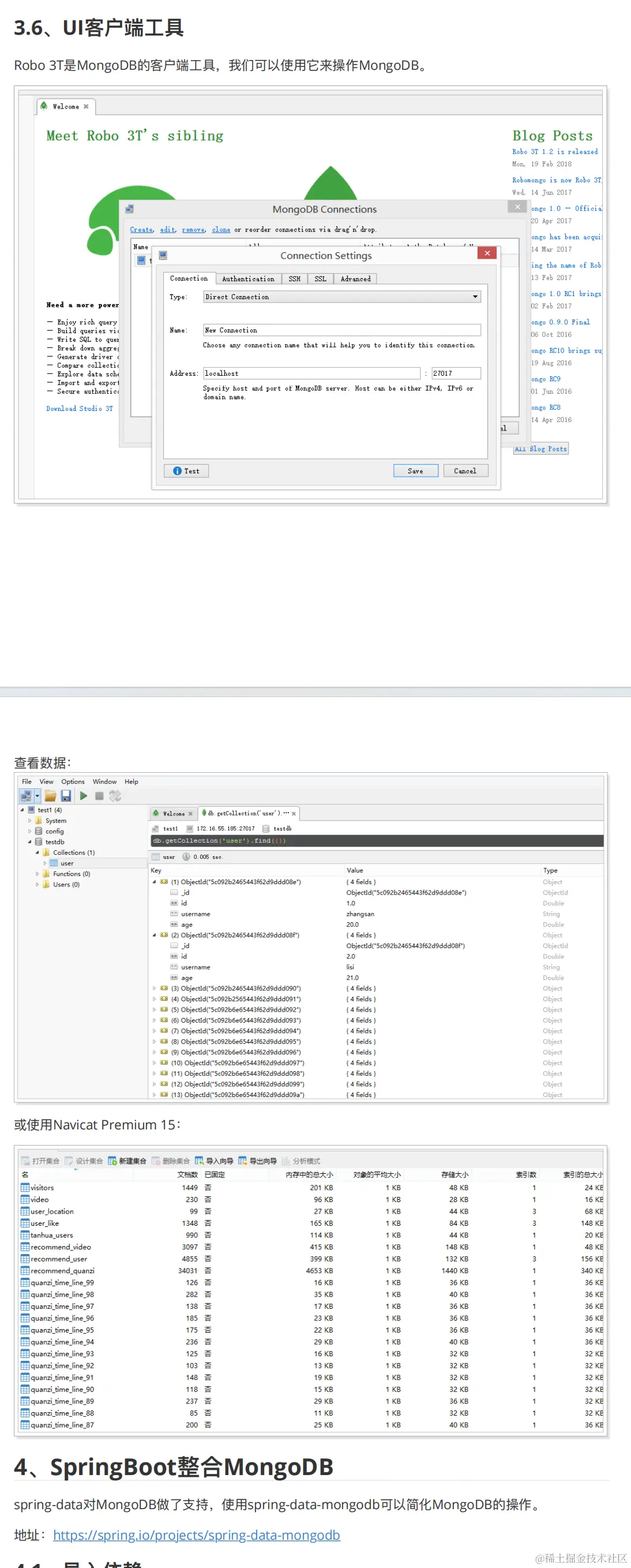Select the tanhua_users collection row
Screen dimensions: 631x1568
click(311, 1235)
